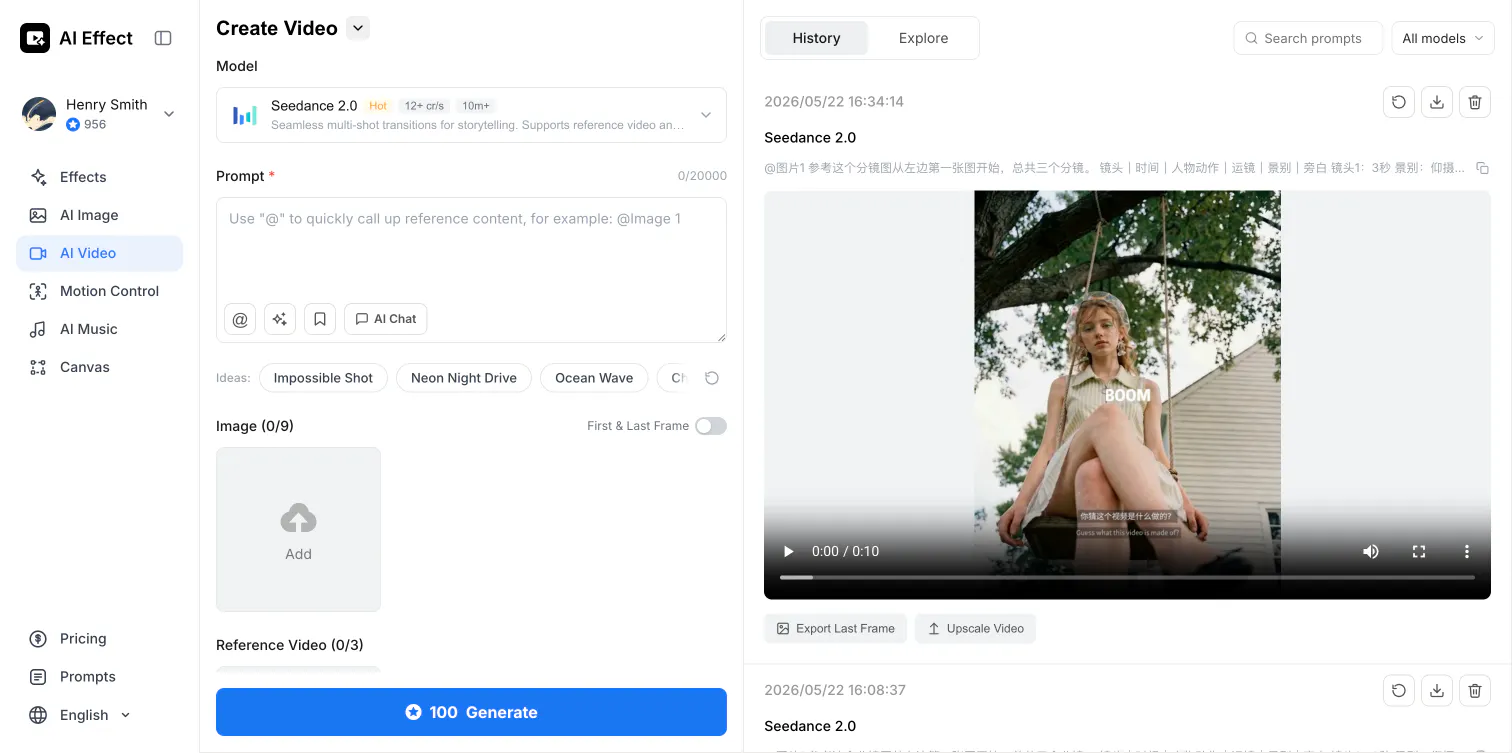Use the Impossible Shot idea

click(323, 378)
